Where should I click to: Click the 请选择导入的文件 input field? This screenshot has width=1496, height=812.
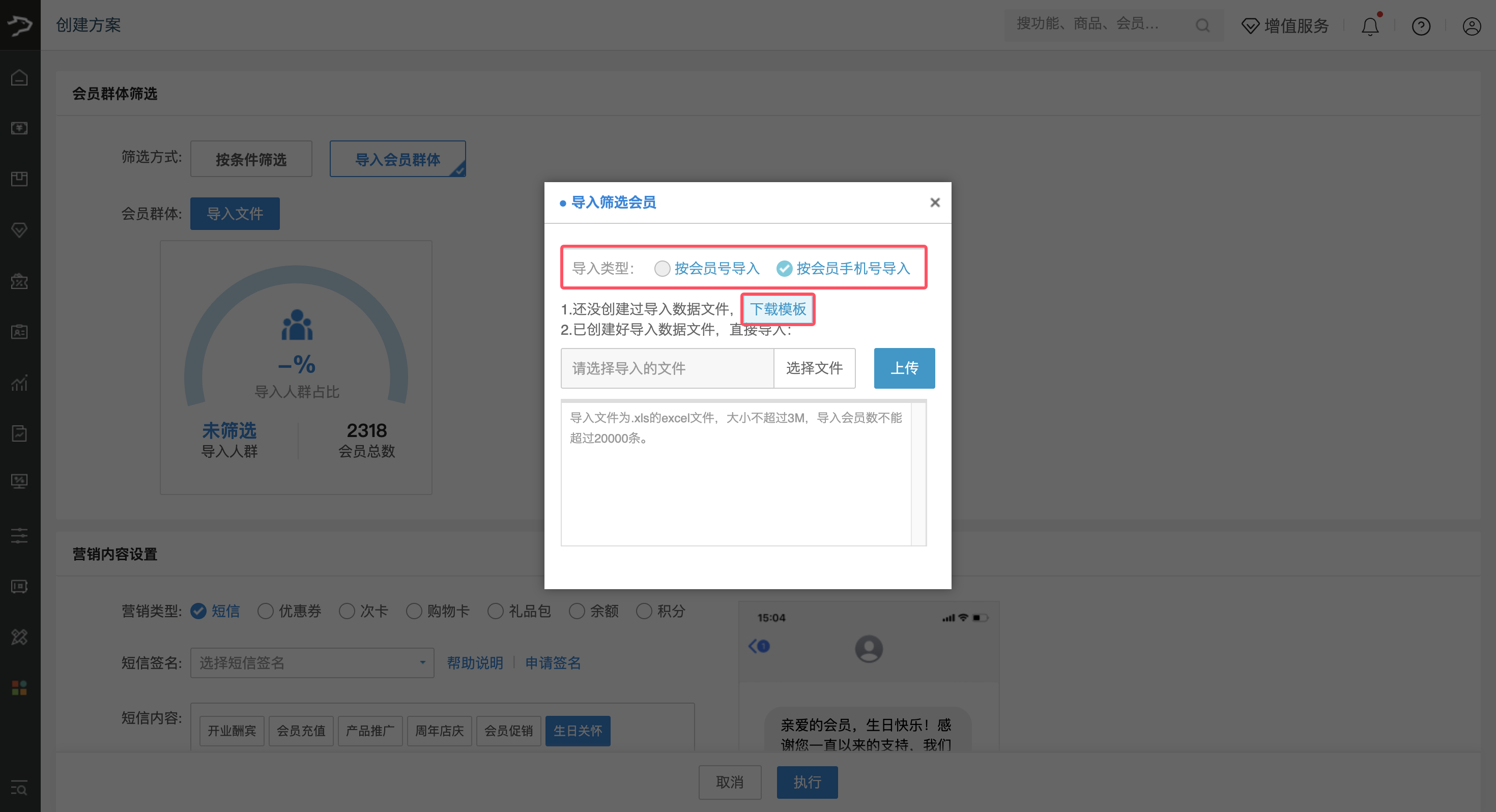point(667,368)
